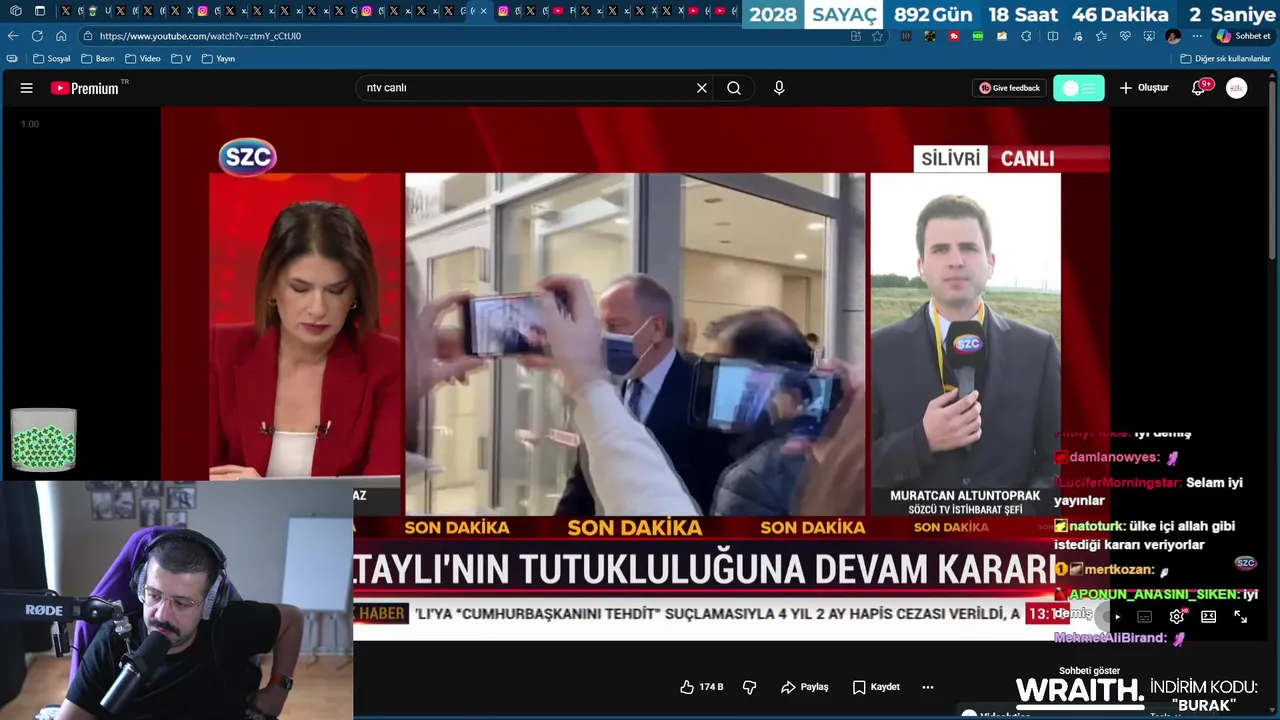Go back in the browser
The image size is (1280, 720).
click(x=13, y=36)
